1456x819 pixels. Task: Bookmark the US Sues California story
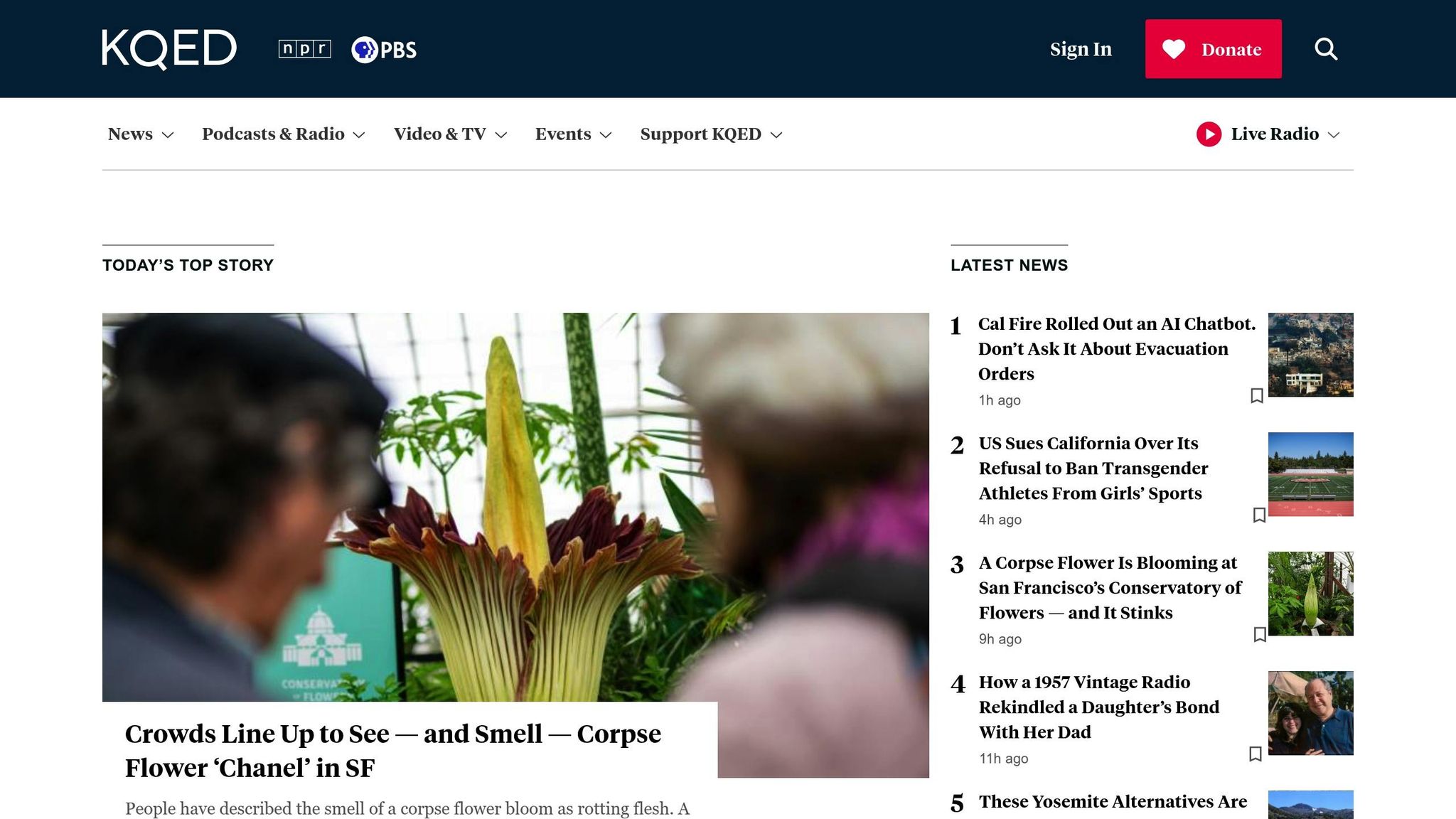[x=1259, y=515]
